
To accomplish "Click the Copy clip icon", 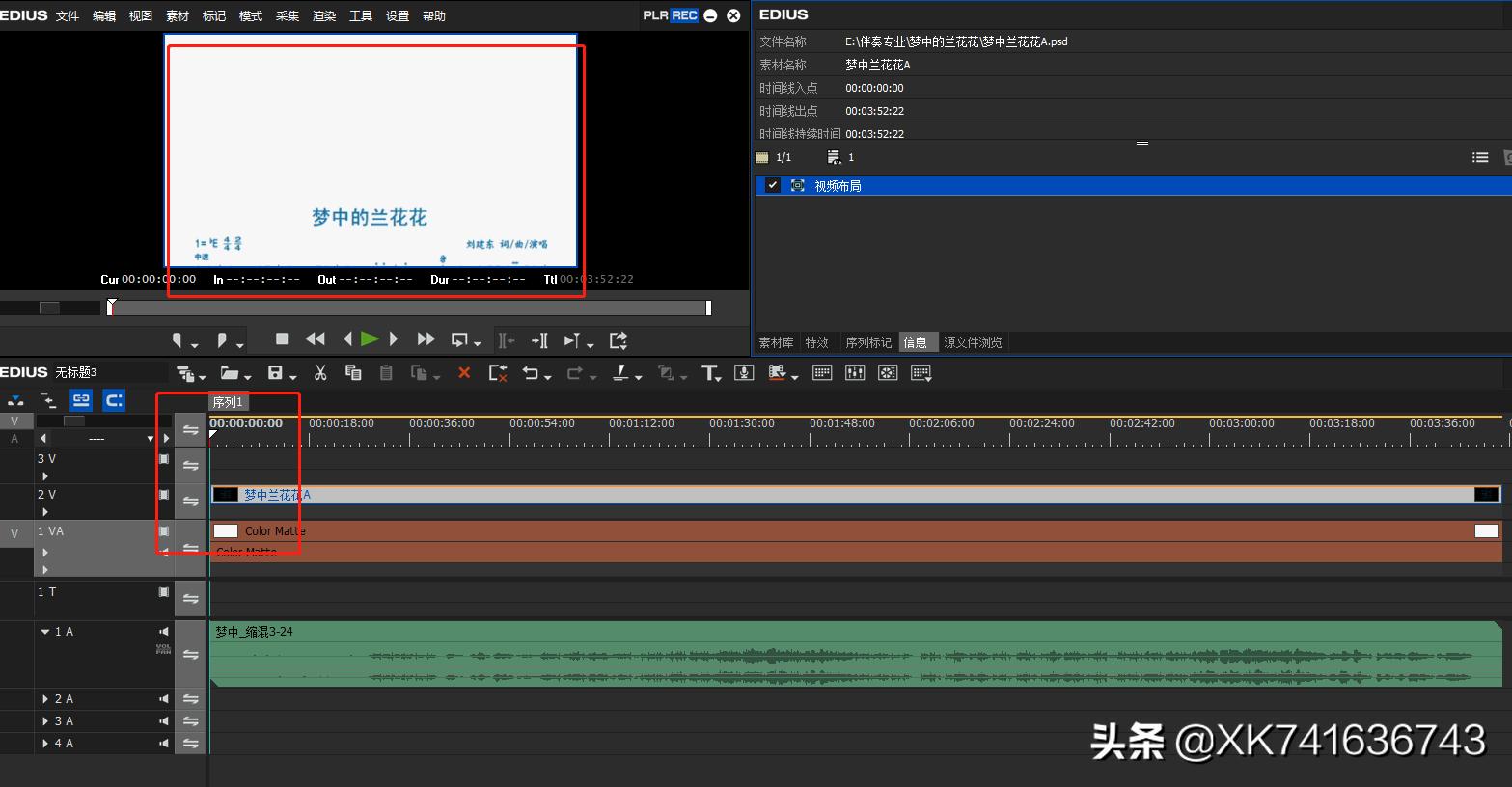I will tap(353, 372).
